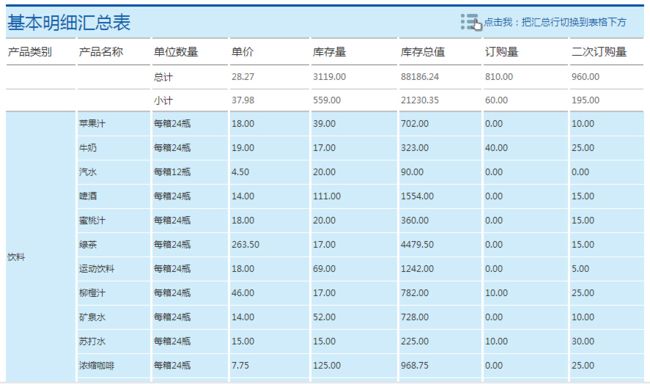The width and height of the screenshot is (650, 384).
Task: Click subtotal inventory value 21230.35
Action: [x=420, y=100]
